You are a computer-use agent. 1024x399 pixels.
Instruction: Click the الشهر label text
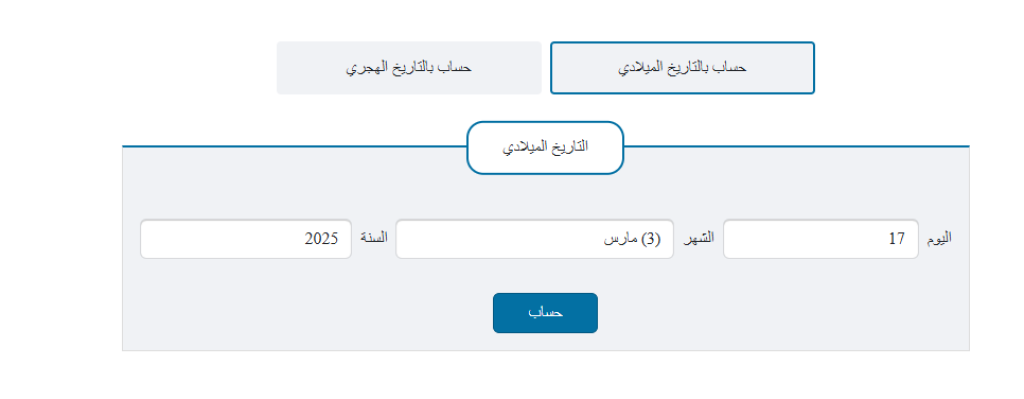pyautogui.click(x=699, y=238)
